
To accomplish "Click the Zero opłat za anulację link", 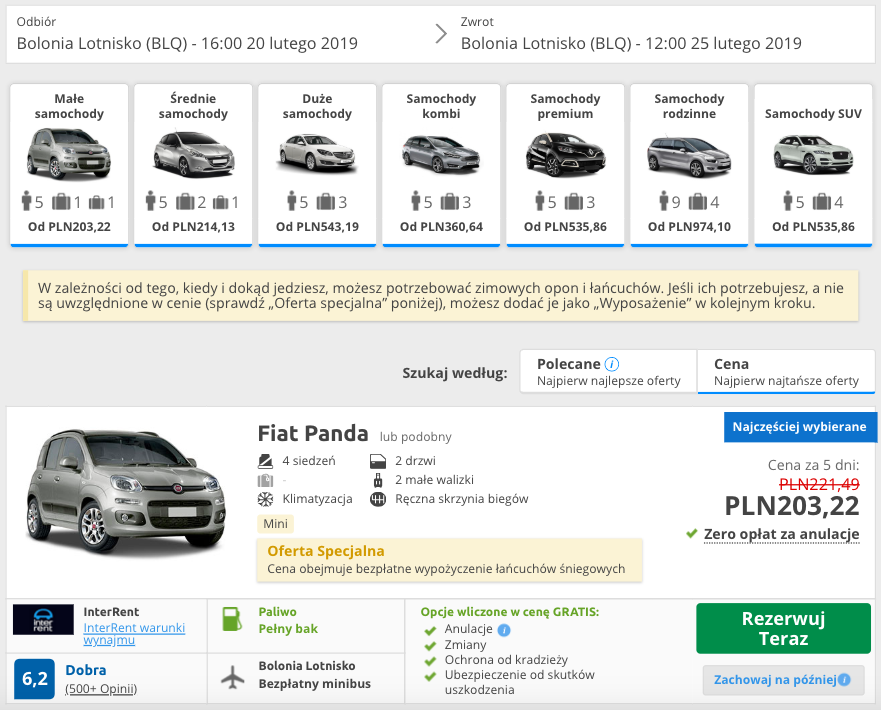I will (x=782, y=534).
